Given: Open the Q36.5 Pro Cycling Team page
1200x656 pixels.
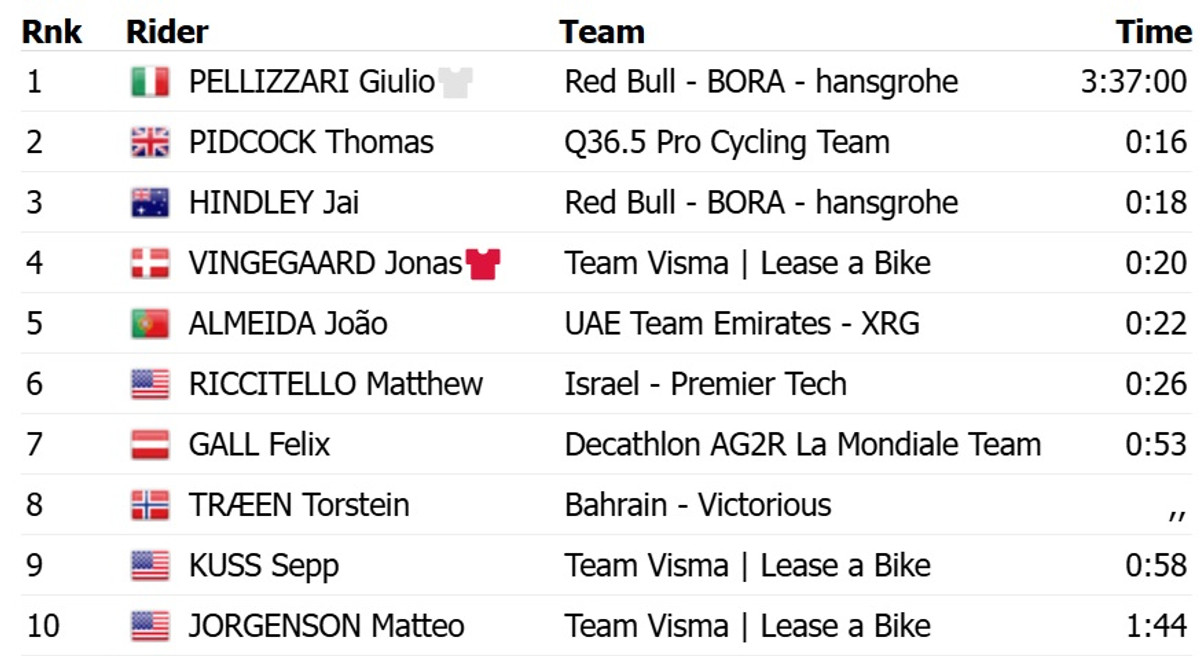Looking at the screenshot, I should pos(727,143).
